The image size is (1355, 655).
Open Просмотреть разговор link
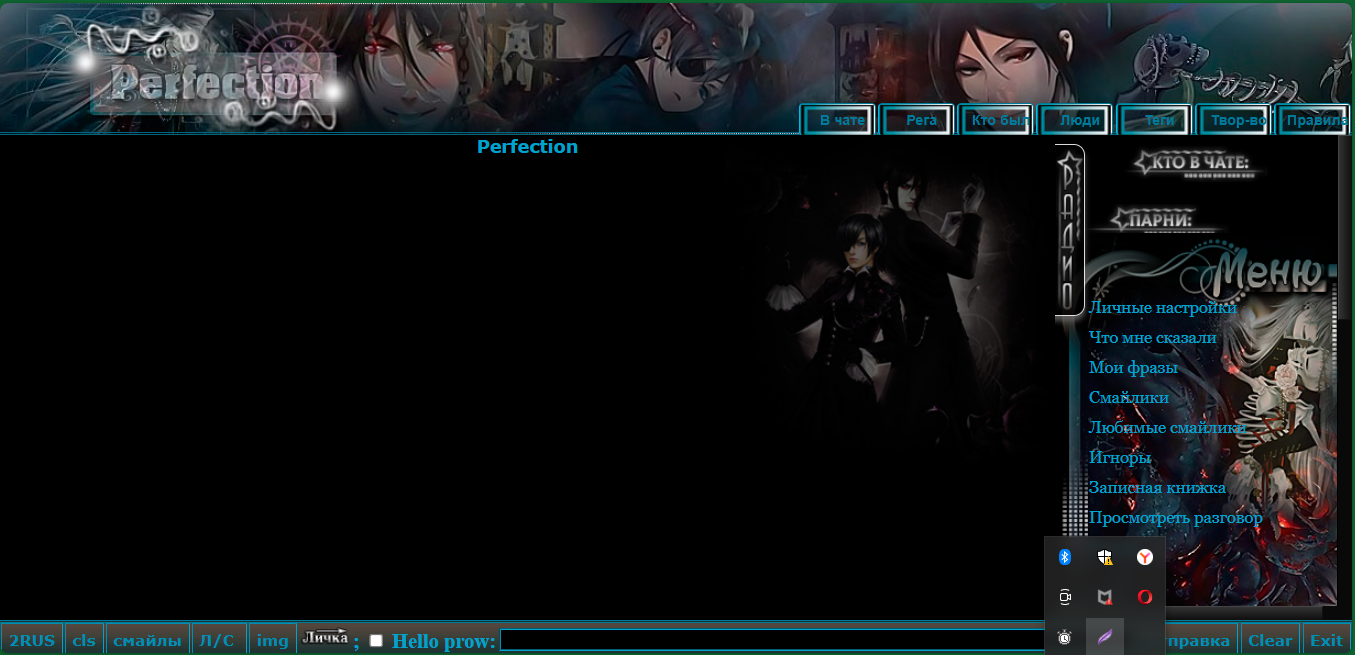click(1175, 518)
